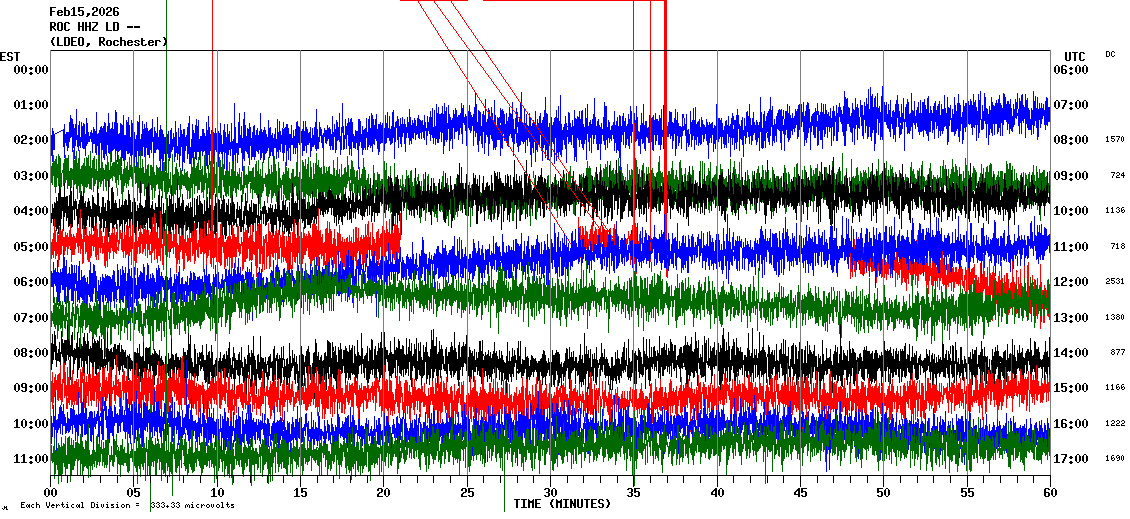Click the DC column header
The height and width of the screenshot is (519, 1130).
[x=1110, y=54]
